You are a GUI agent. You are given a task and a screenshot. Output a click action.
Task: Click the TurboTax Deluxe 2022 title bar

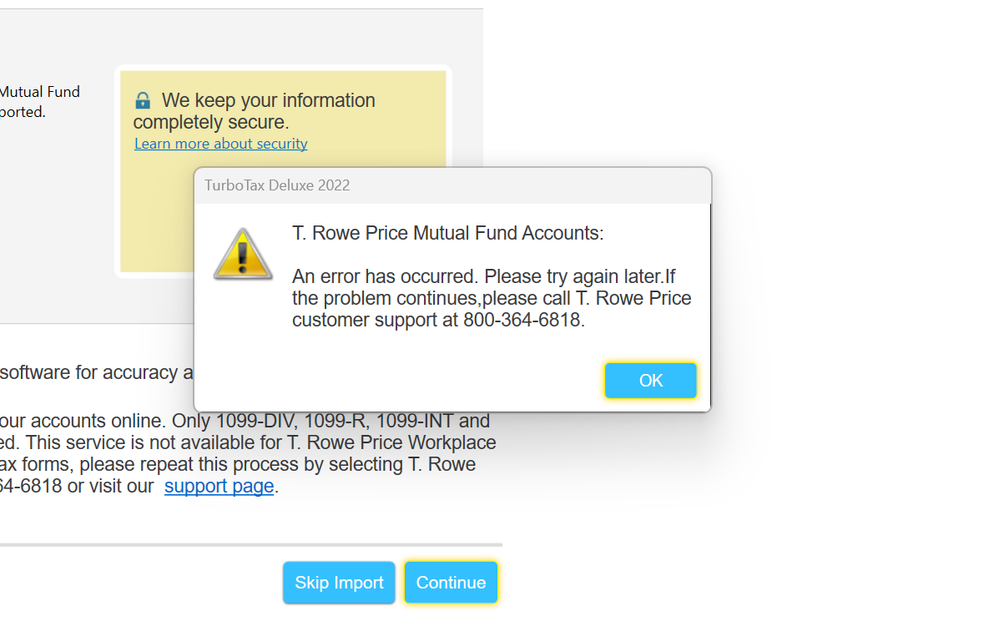(452, 185)
